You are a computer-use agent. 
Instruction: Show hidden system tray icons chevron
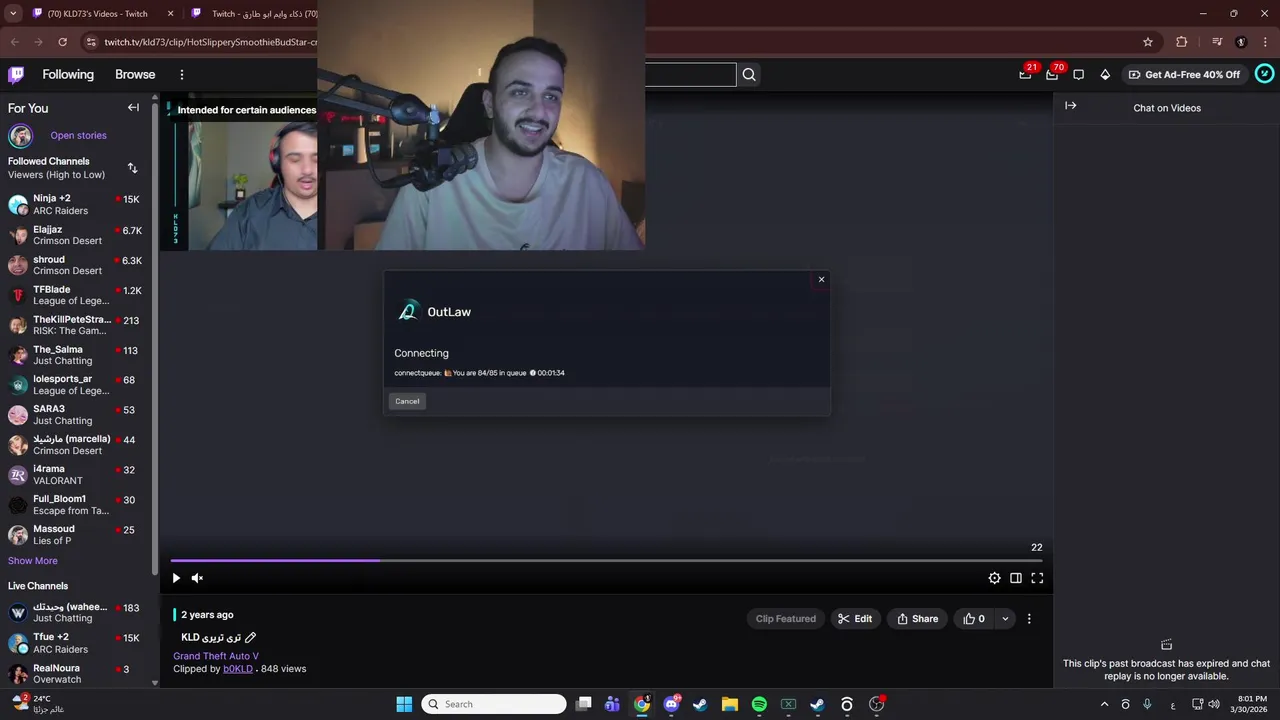point(1104,704)
